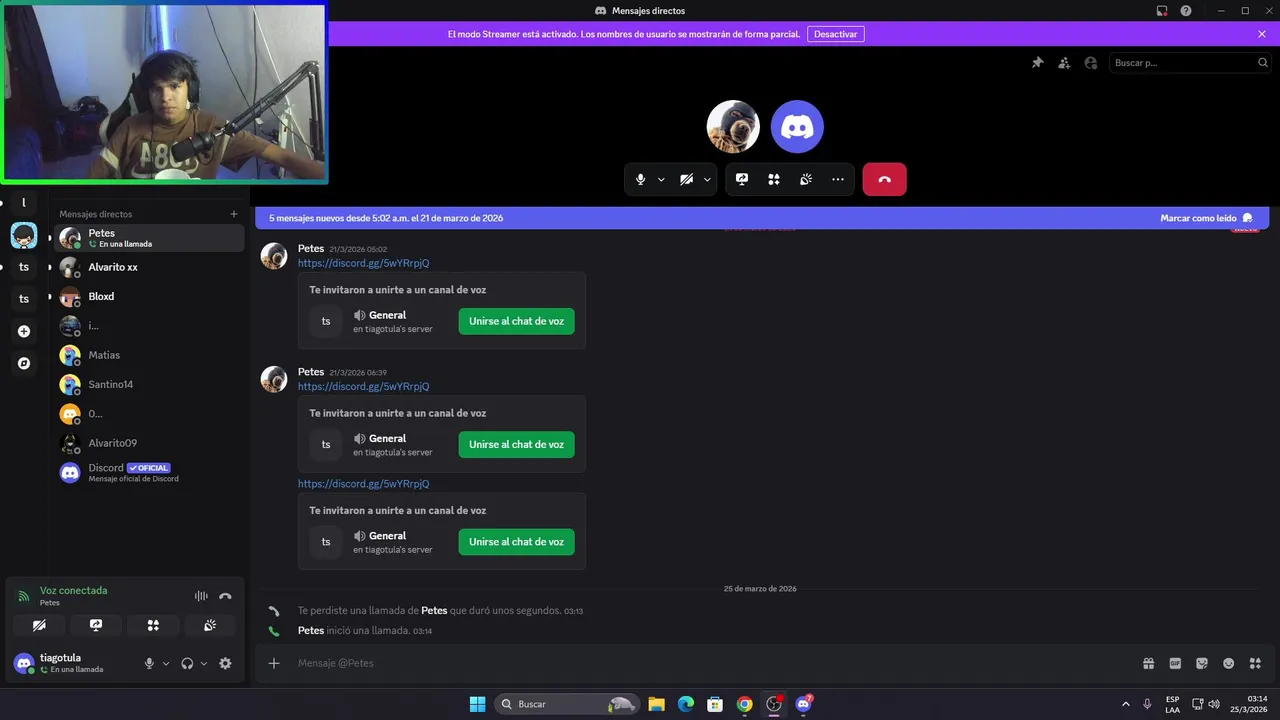Attach file with plus in message box

pos(274,663)
